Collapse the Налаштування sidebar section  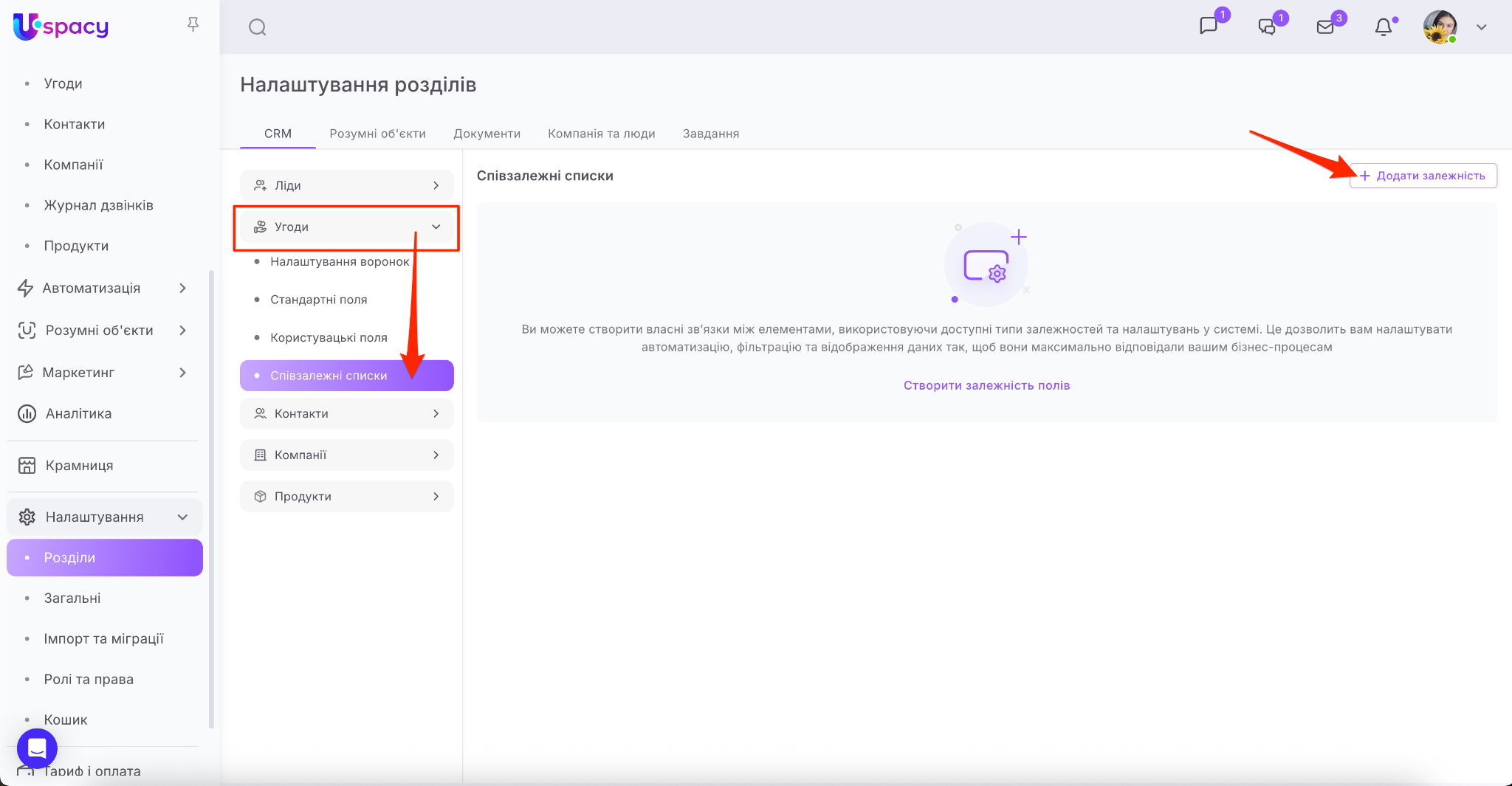pyautogui.click(x=182, y=517)
